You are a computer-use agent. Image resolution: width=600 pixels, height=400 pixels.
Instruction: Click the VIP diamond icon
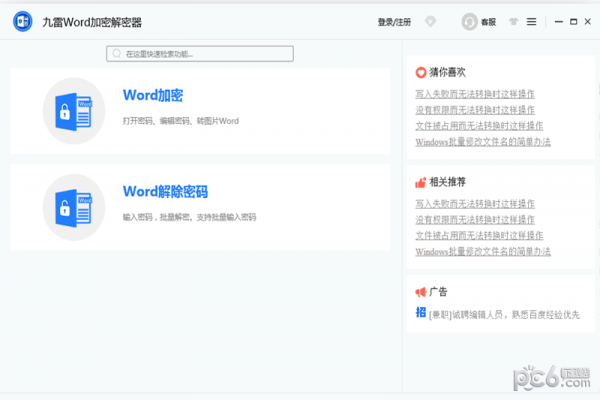tap(430, 21)
